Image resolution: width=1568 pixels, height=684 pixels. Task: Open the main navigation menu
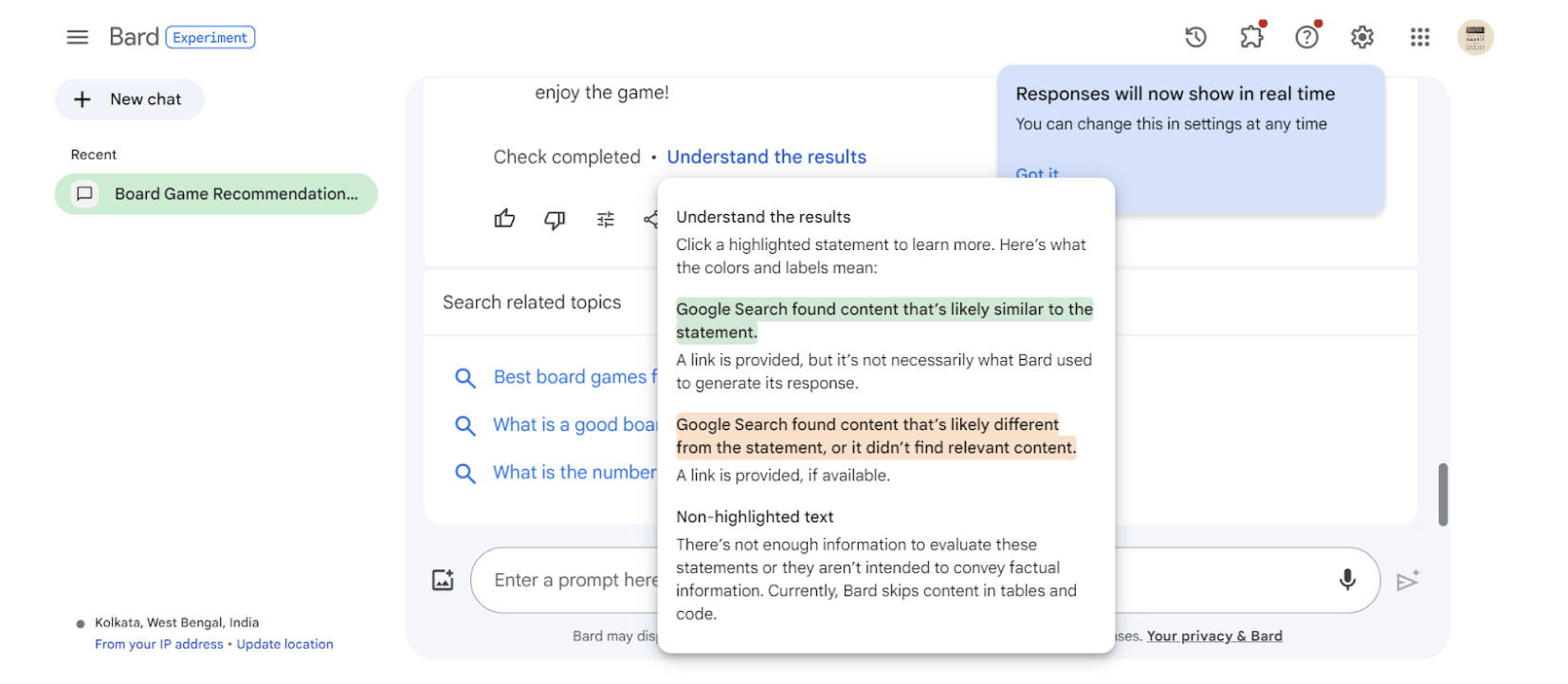pos(77,36)
